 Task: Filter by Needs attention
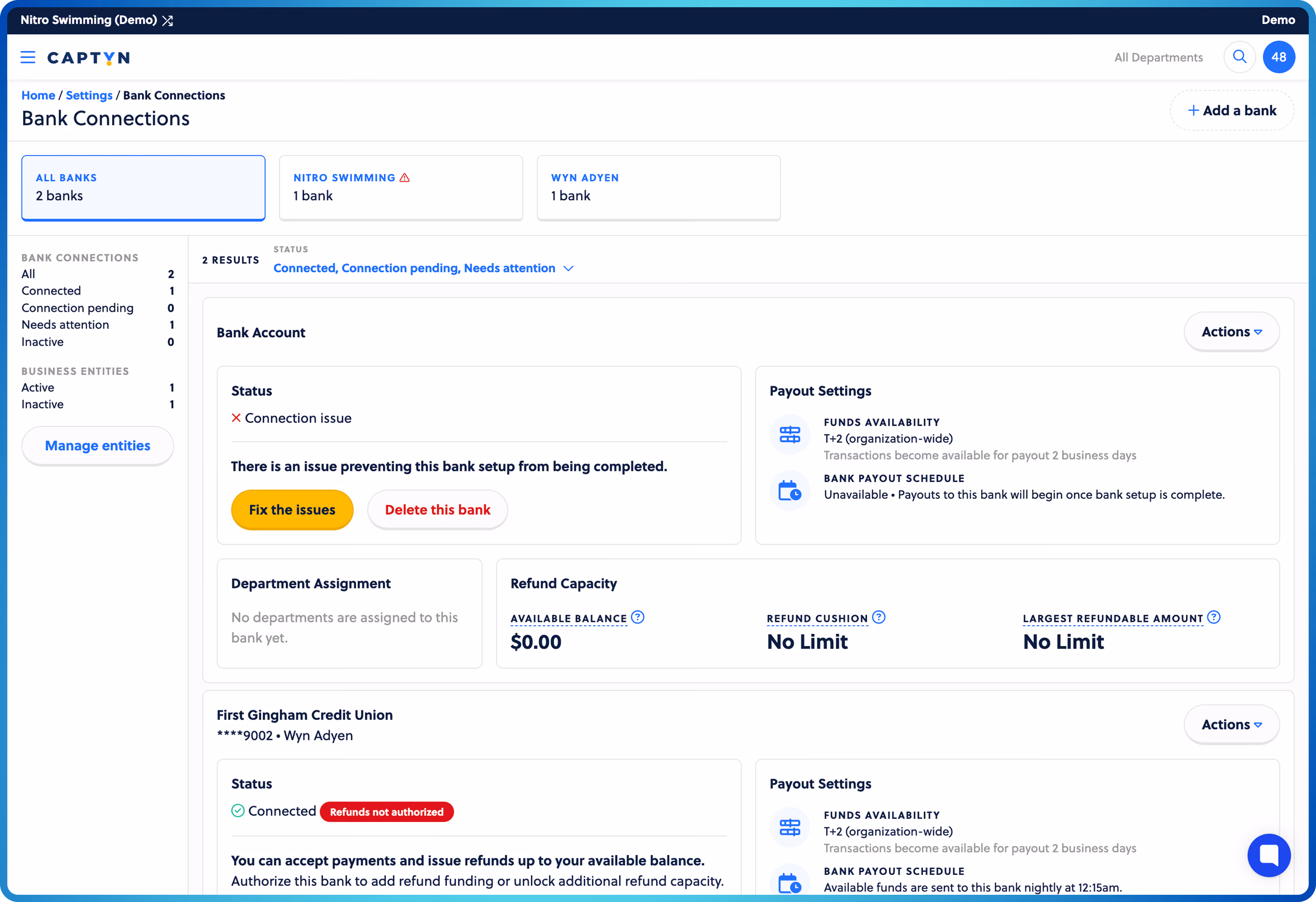tap(98, 325)
